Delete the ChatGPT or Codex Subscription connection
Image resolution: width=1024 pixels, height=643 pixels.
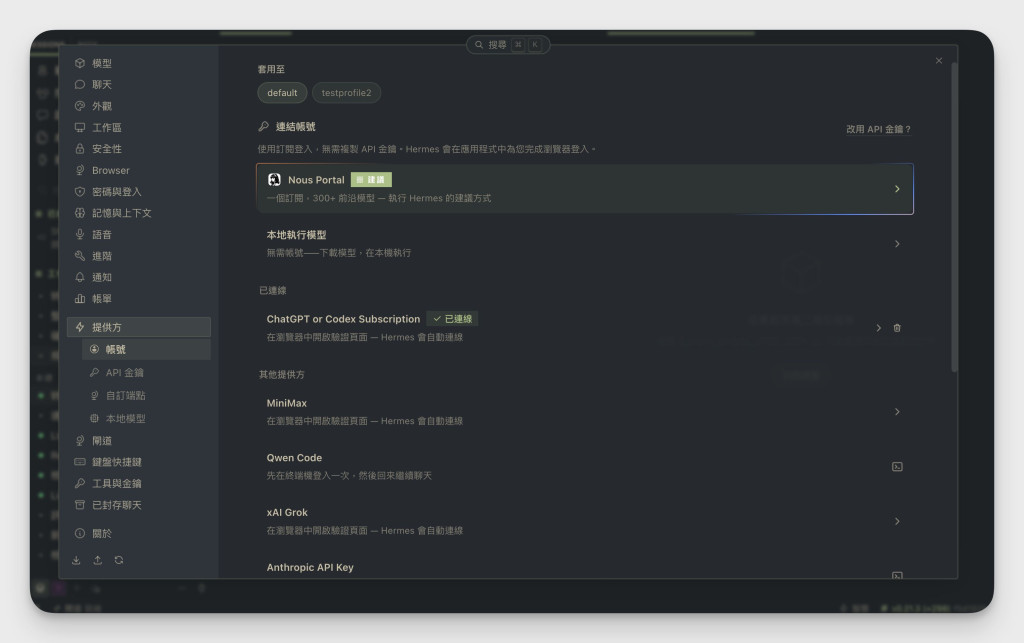(x=897, y=328)
